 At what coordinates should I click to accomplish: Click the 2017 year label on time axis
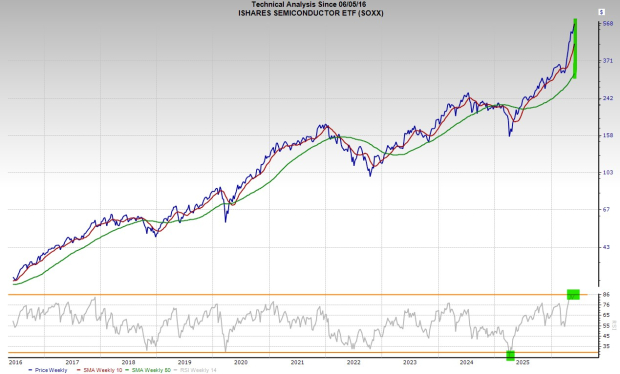point(72,362)
